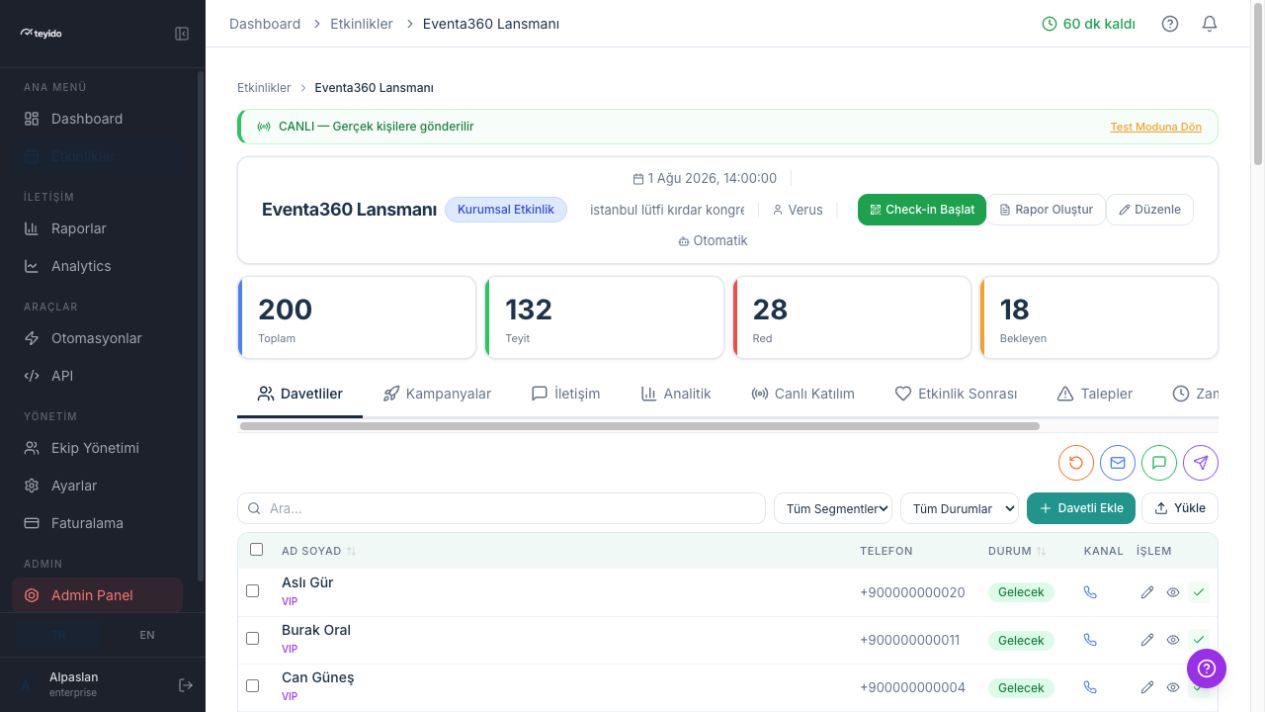The width and height of the screenshot is (1265, 712).
Task: Tick the checkbox for Can Güneş
Action: coord(252,686)
